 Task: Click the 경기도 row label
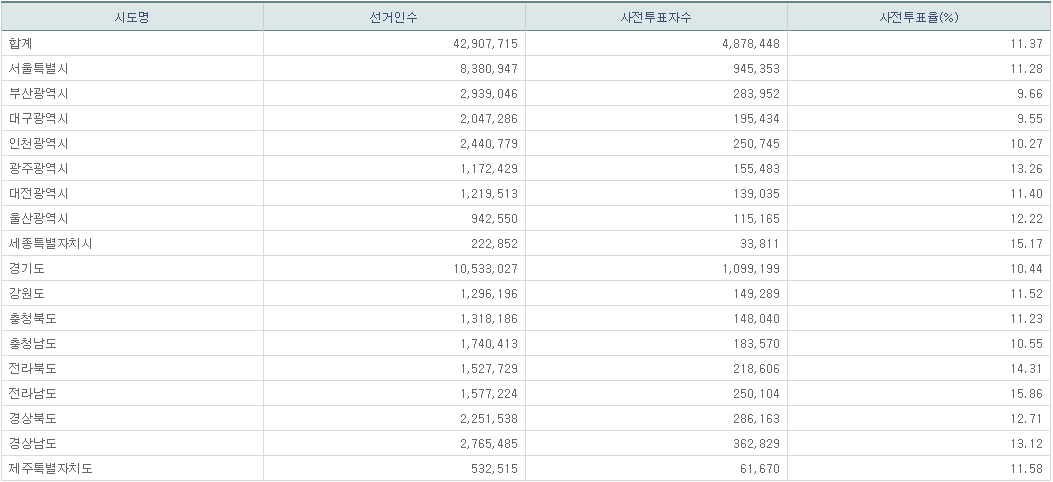click(x=26, y=269)
